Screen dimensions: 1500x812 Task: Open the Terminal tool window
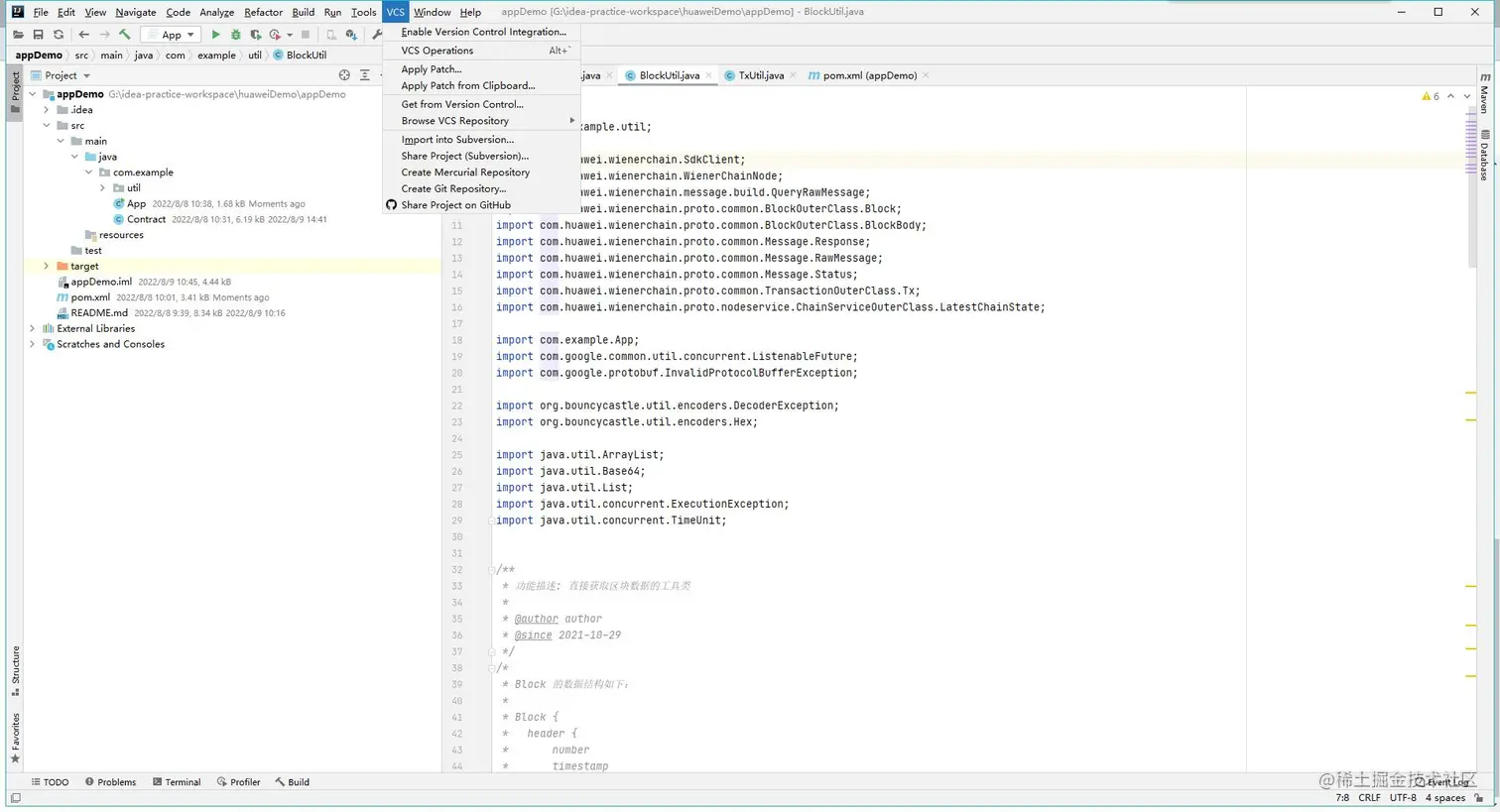coord(177,782)
